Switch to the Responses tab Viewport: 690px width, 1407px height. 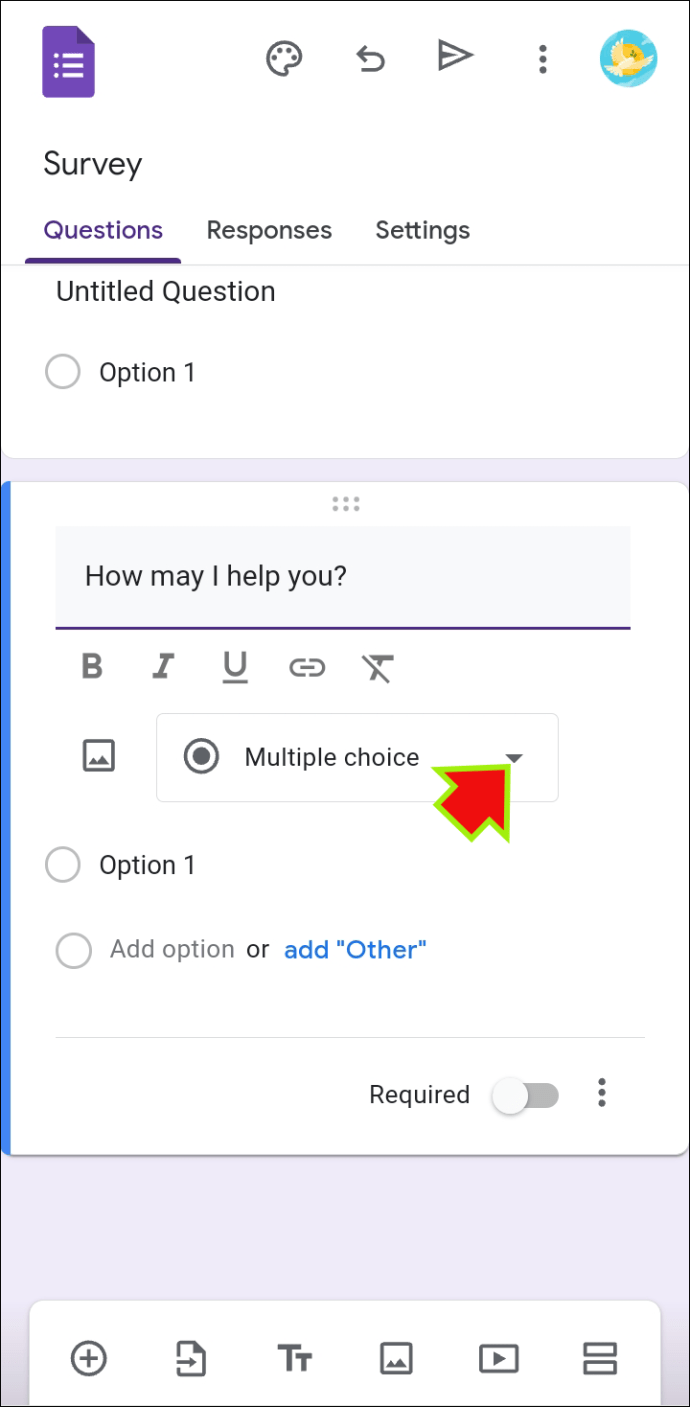pos(268,230)
